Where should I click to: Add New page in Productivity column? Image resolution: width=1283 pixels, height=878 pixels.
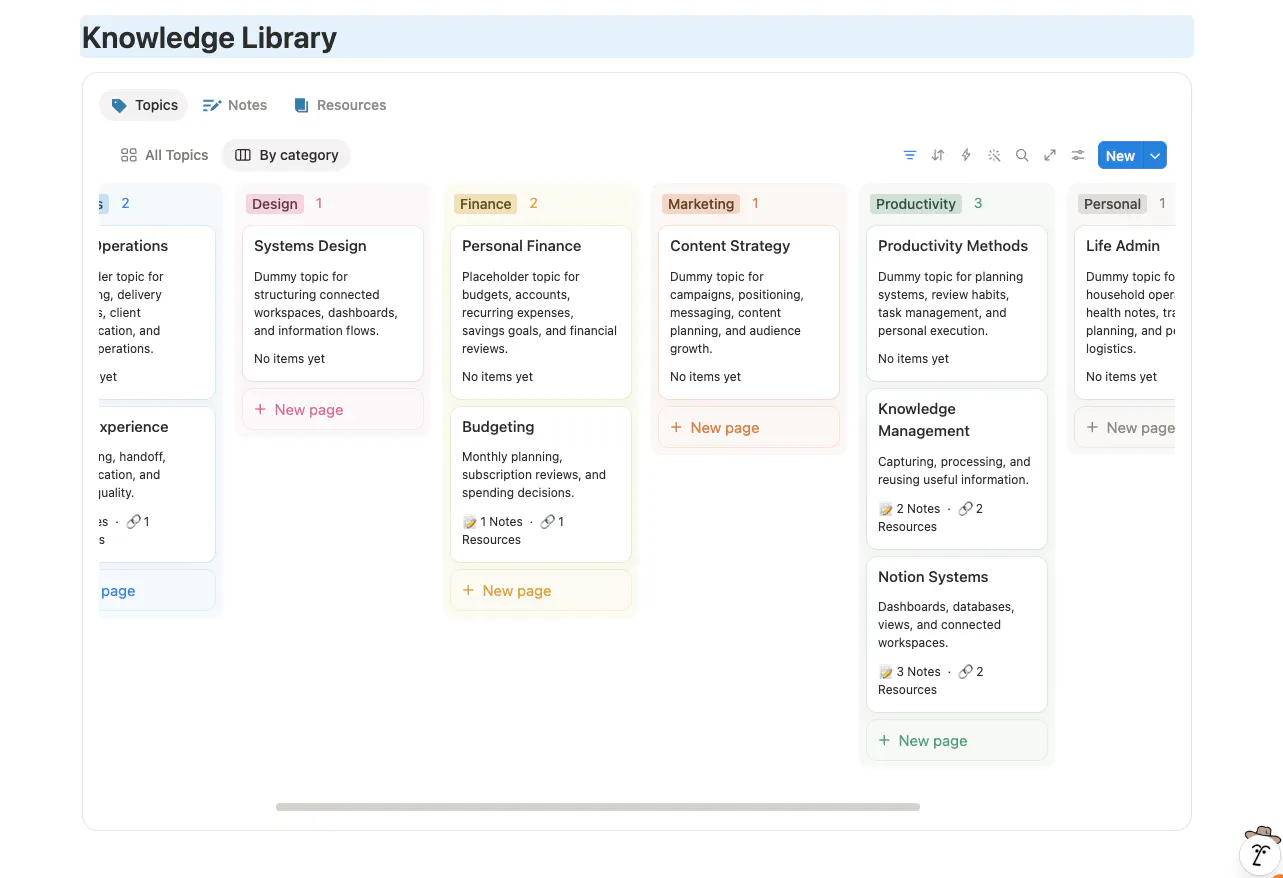coord(957,740)
